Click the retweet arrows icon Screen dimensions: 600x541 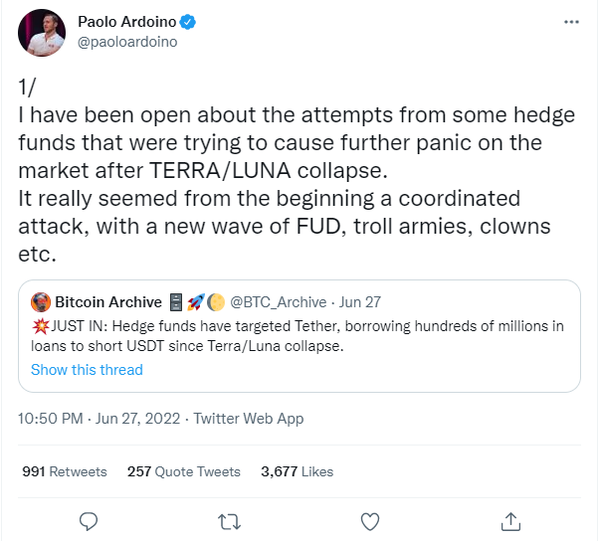228,521
